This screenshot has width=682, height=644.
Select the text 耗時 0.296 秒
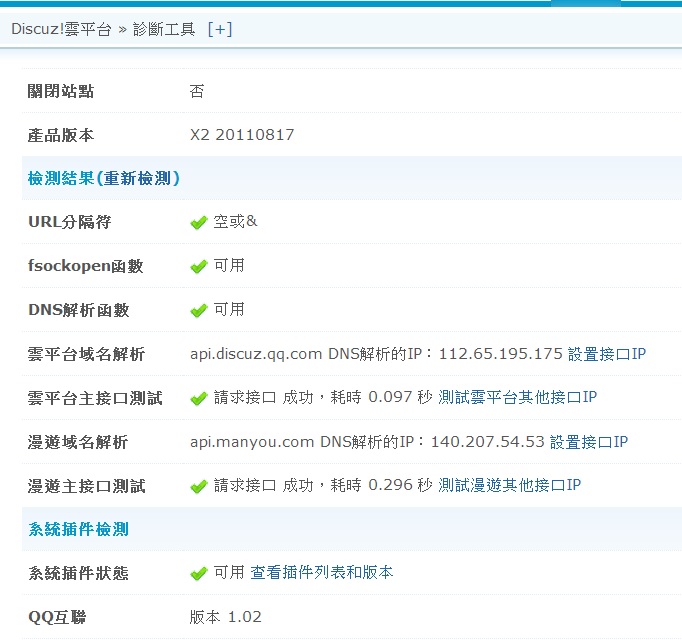coord(381,485)
